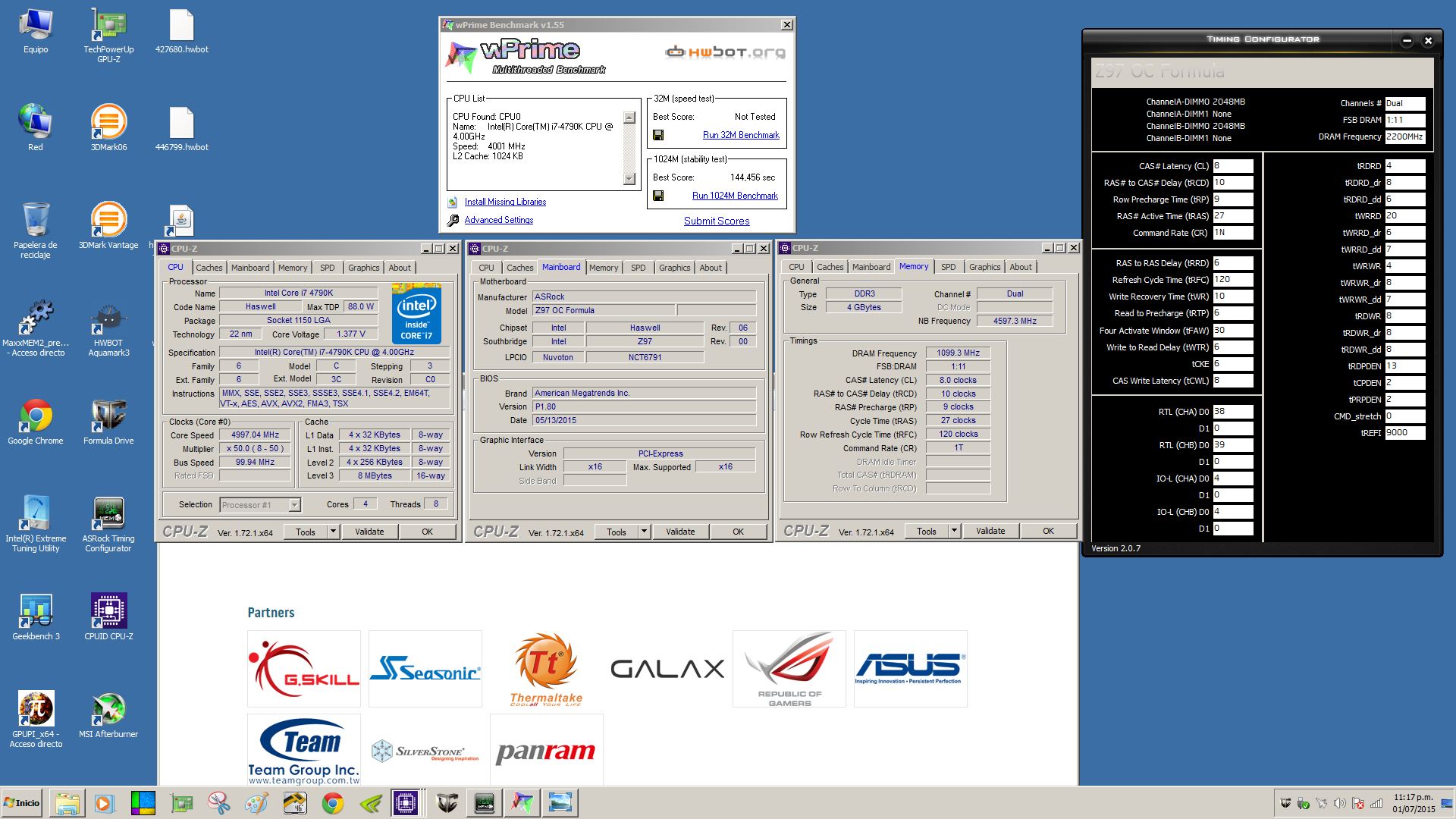The width and height of the screenshot is (1456, 819).
Task: Select CPU tab in Mainboard CPU-Z window
Action: coord(487,268)
